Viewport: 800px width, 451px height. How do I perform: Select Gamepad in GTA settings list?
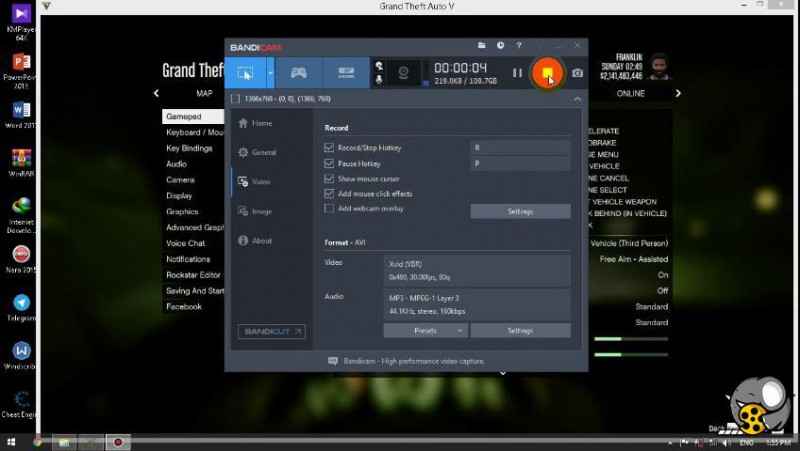[193, 116]
